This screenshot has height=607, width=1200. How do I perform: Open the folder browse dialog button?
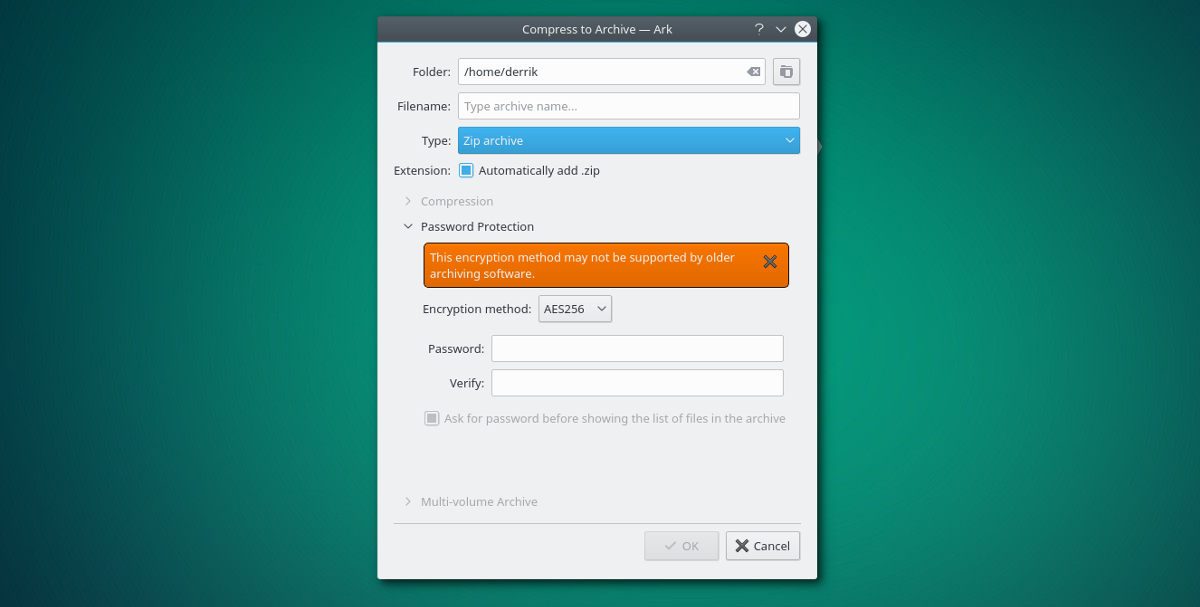(x=786, y=72)
